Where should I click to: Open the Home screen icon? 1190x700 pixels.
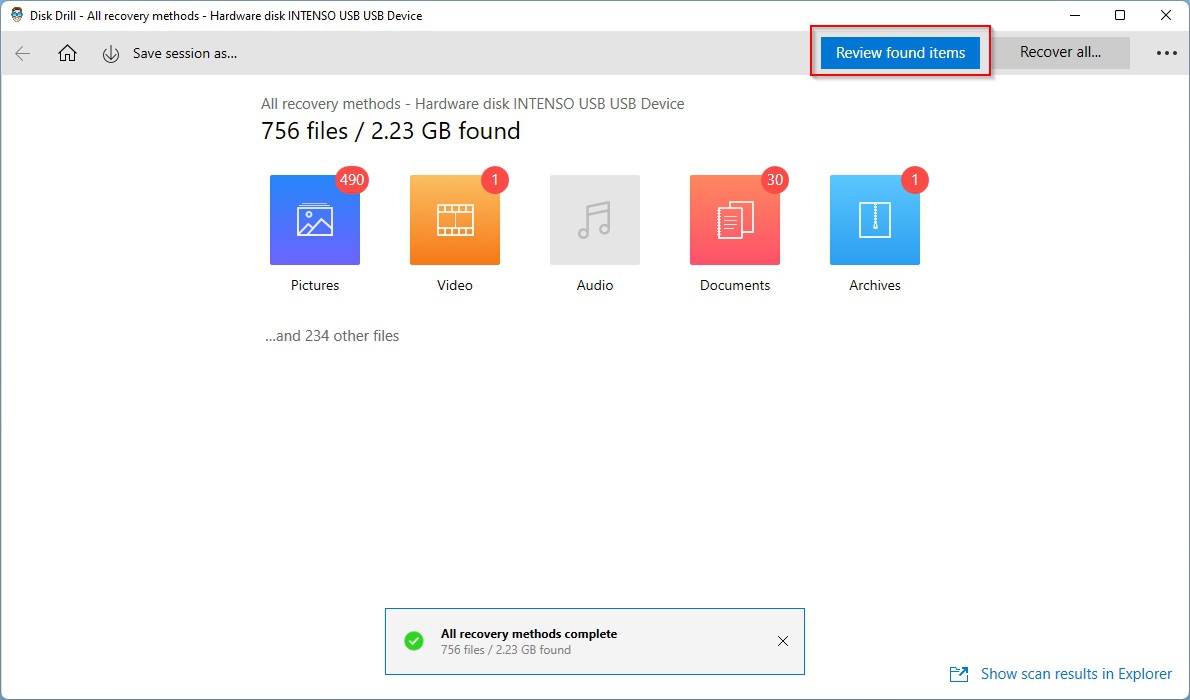coord(68,53)
